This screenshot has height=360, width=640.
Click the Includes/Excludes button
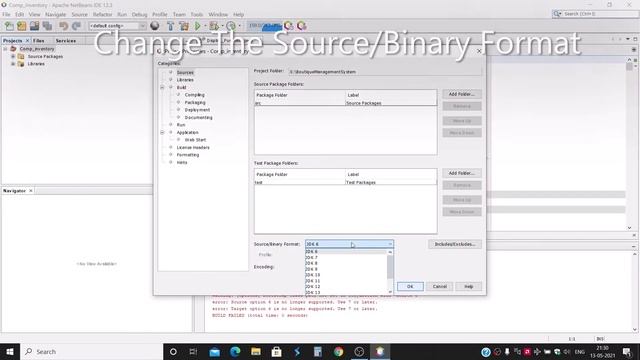(455, 244)
